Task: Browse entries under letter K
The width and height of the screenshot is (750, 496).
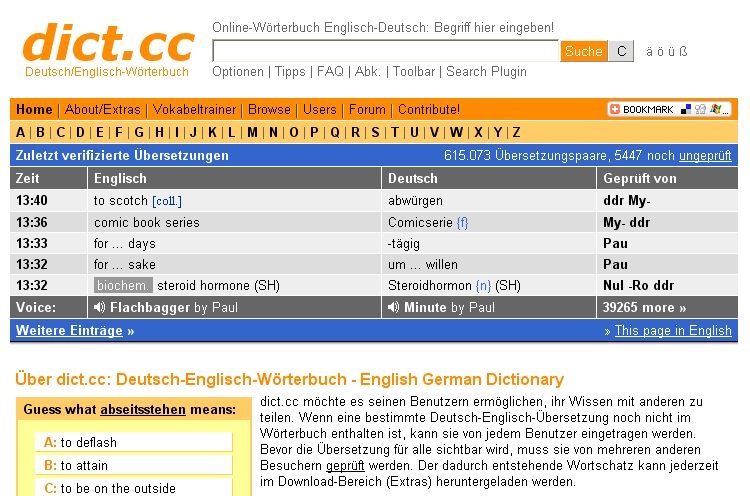Action: tap(212, 132)
